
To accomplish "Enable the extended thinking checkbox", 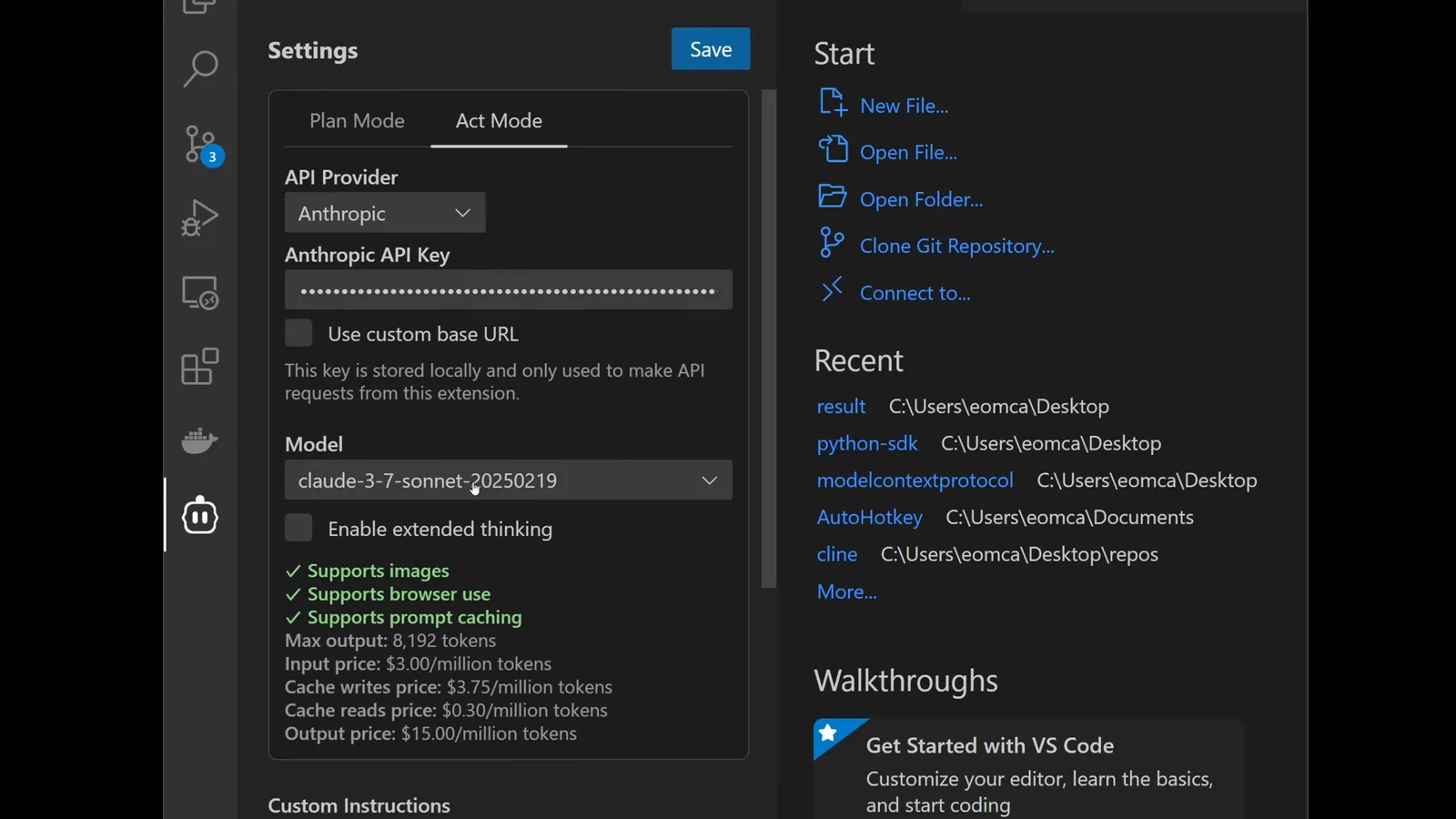I will point(298,528).
